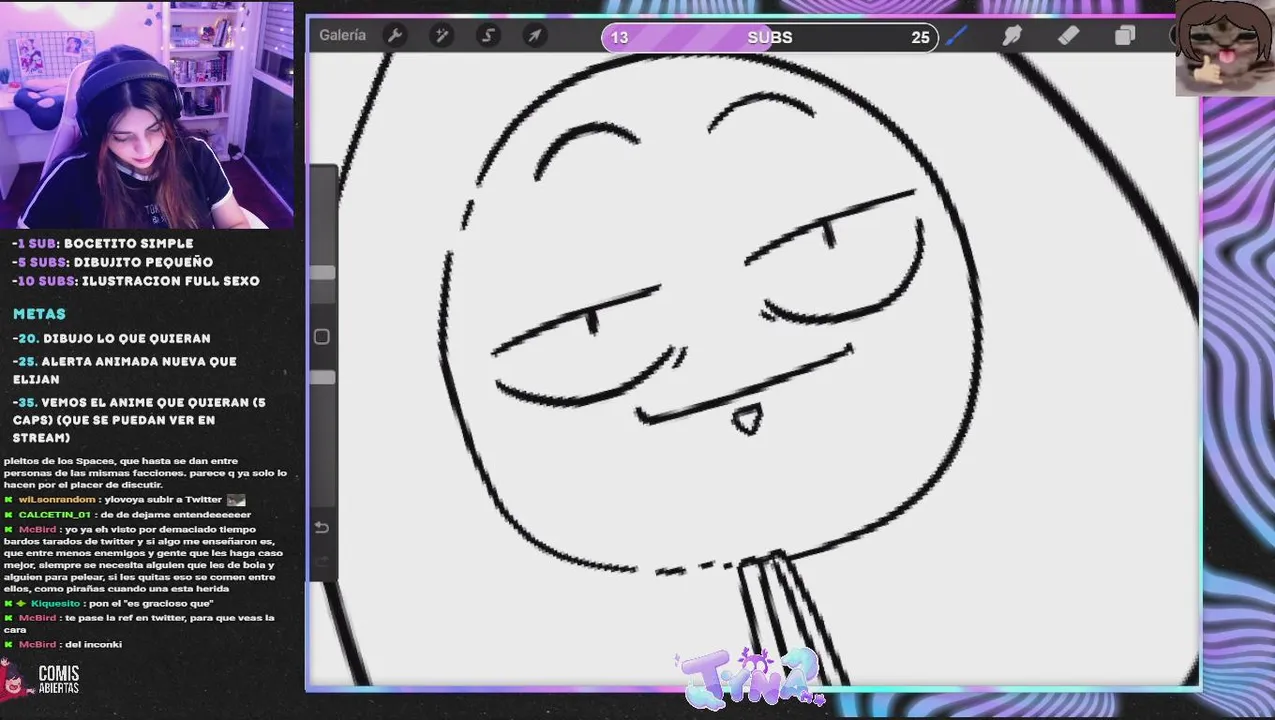Click the SUBS goal progress bar

(x=770, y=37)
